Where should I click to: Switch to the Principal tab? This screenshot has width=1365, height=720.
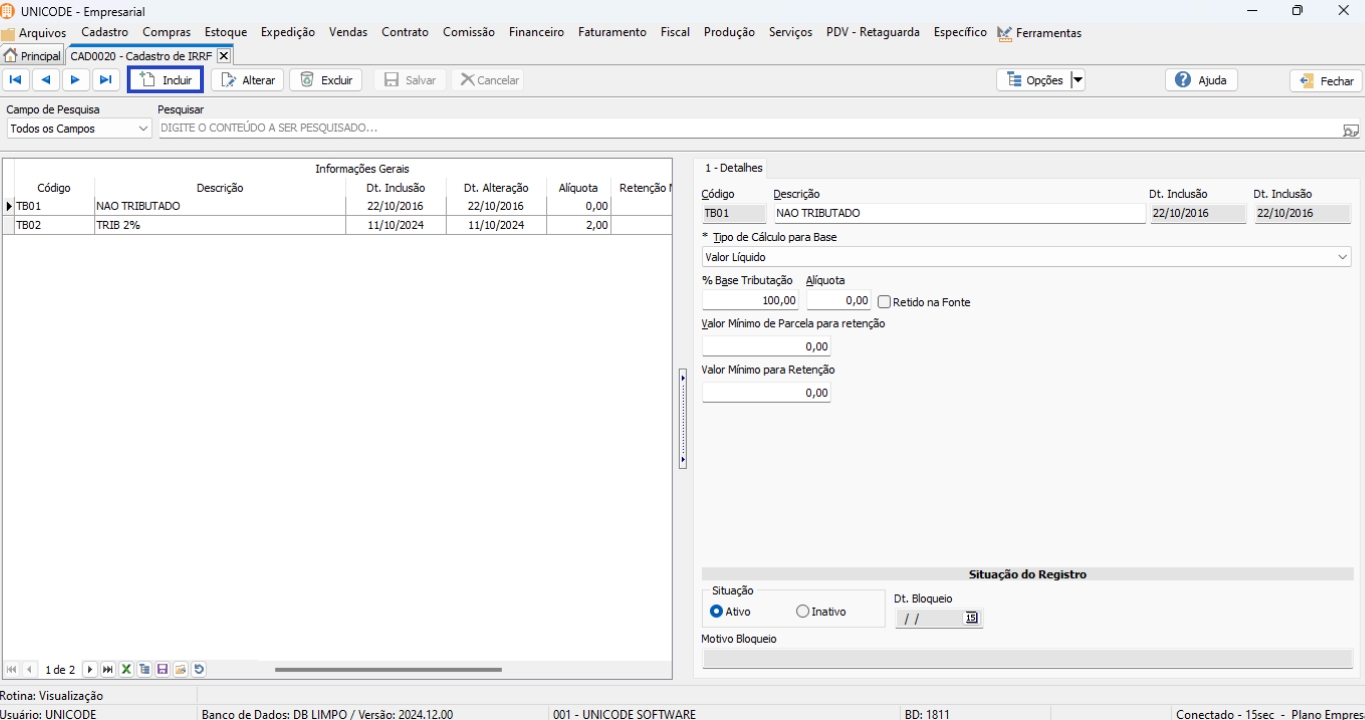click(33, 56)
